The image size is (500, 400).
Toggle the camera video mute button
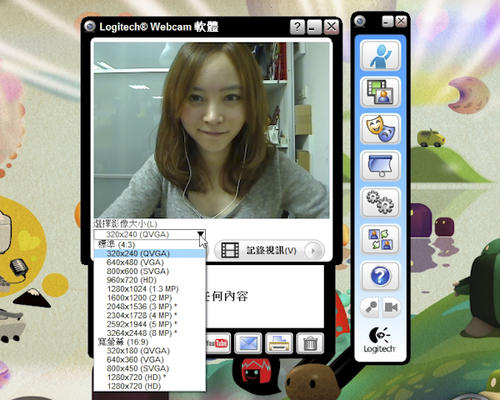pyautogui.click(x=391, y=307)
